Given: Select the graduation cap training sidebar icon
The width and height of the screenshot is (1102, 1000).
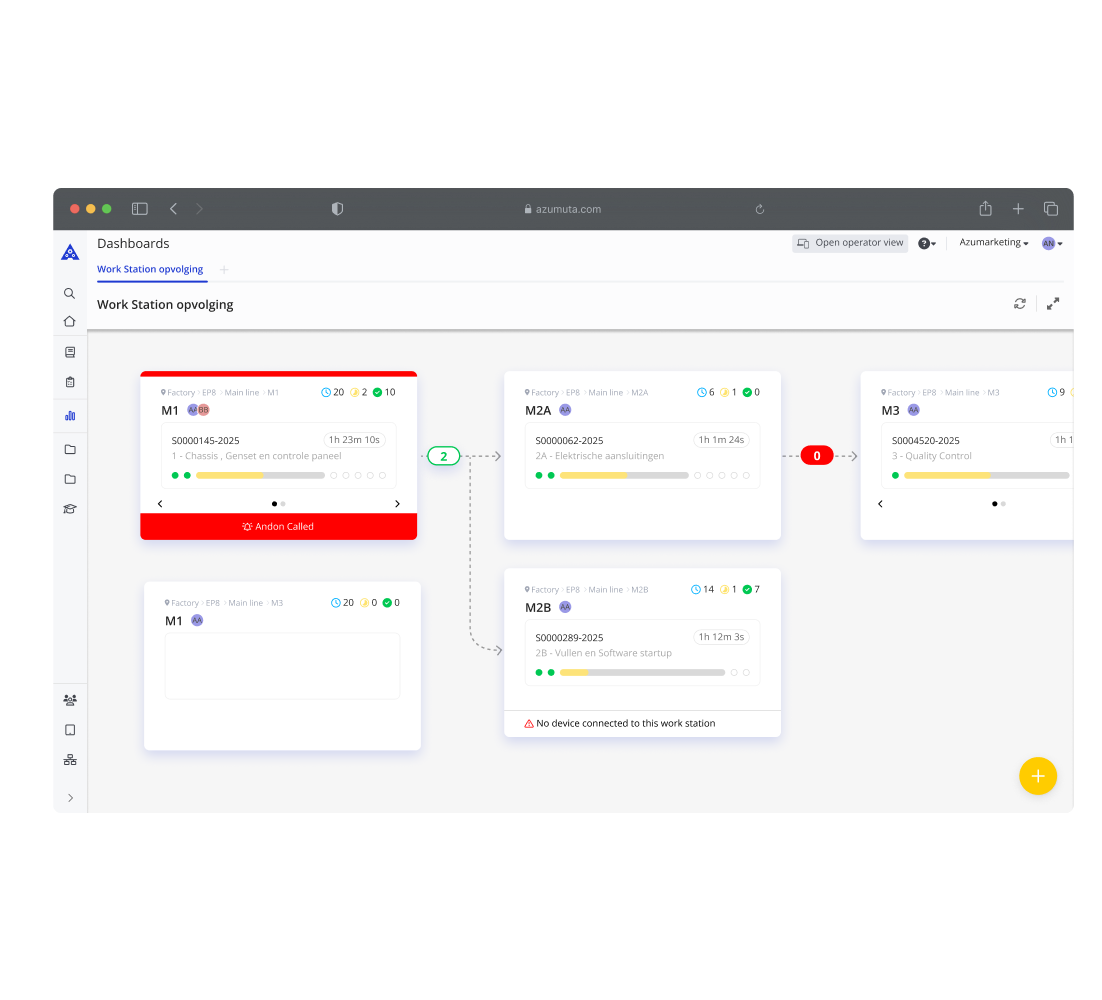Looking at the screenshot, I should coord(70,508).
